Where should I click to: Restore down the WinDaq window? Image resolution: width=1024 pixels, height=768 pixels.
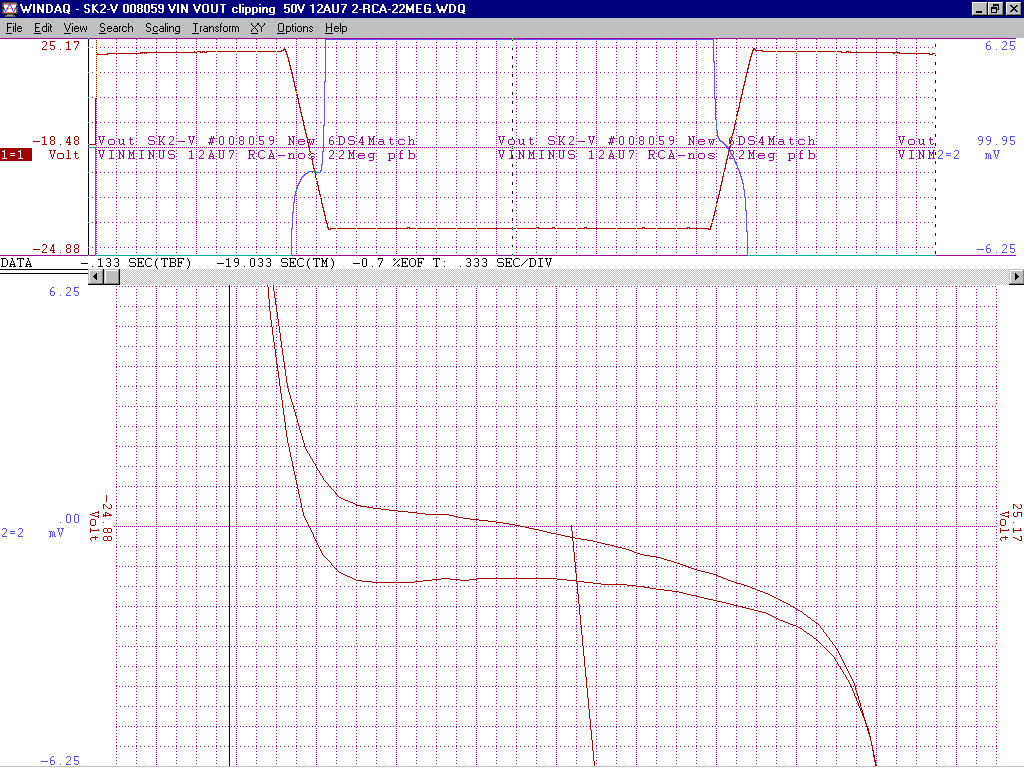995,9
